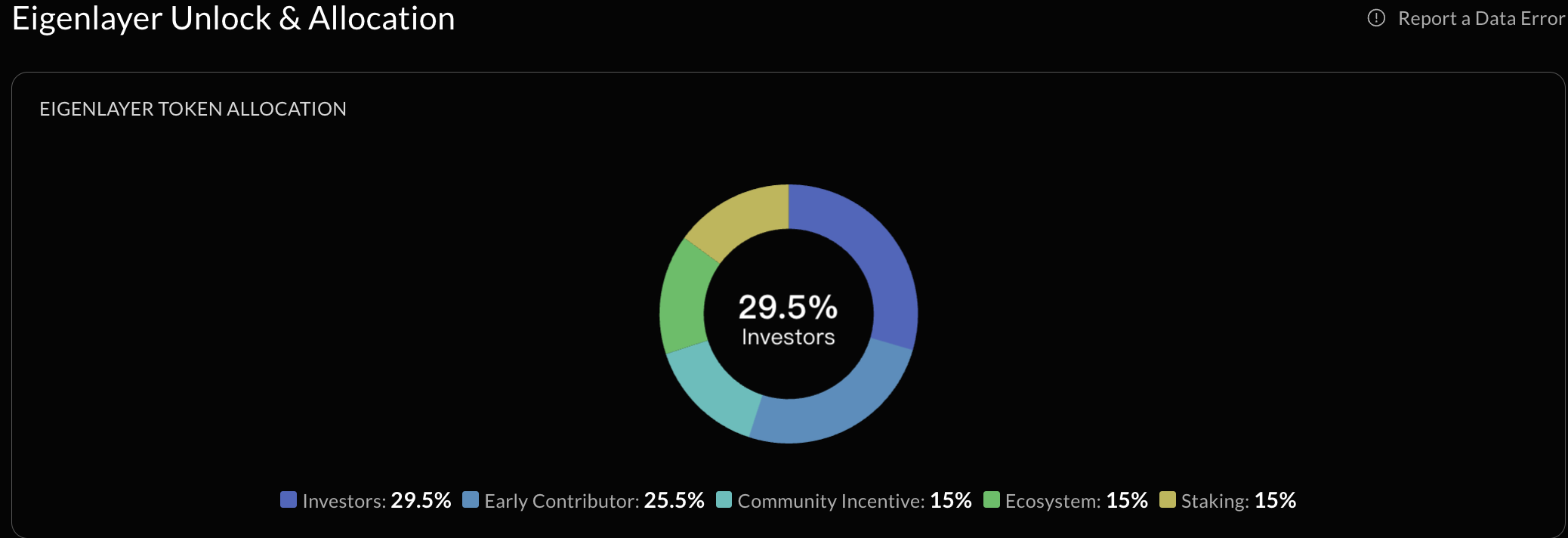The width and height of the screenshot is (1568, 538).
Task: Click the Investors legend color swatch
Action: point(289,499)
